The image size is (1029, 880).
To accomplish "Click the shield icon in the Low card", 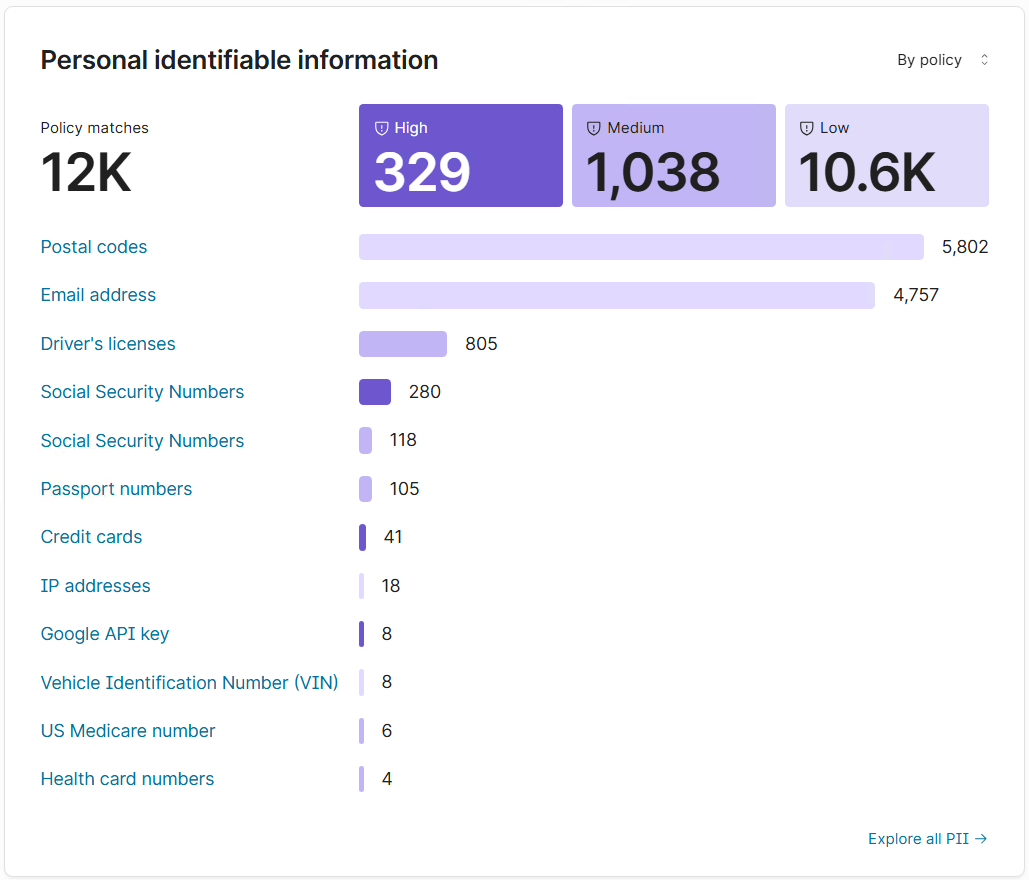I will [807, 128].
